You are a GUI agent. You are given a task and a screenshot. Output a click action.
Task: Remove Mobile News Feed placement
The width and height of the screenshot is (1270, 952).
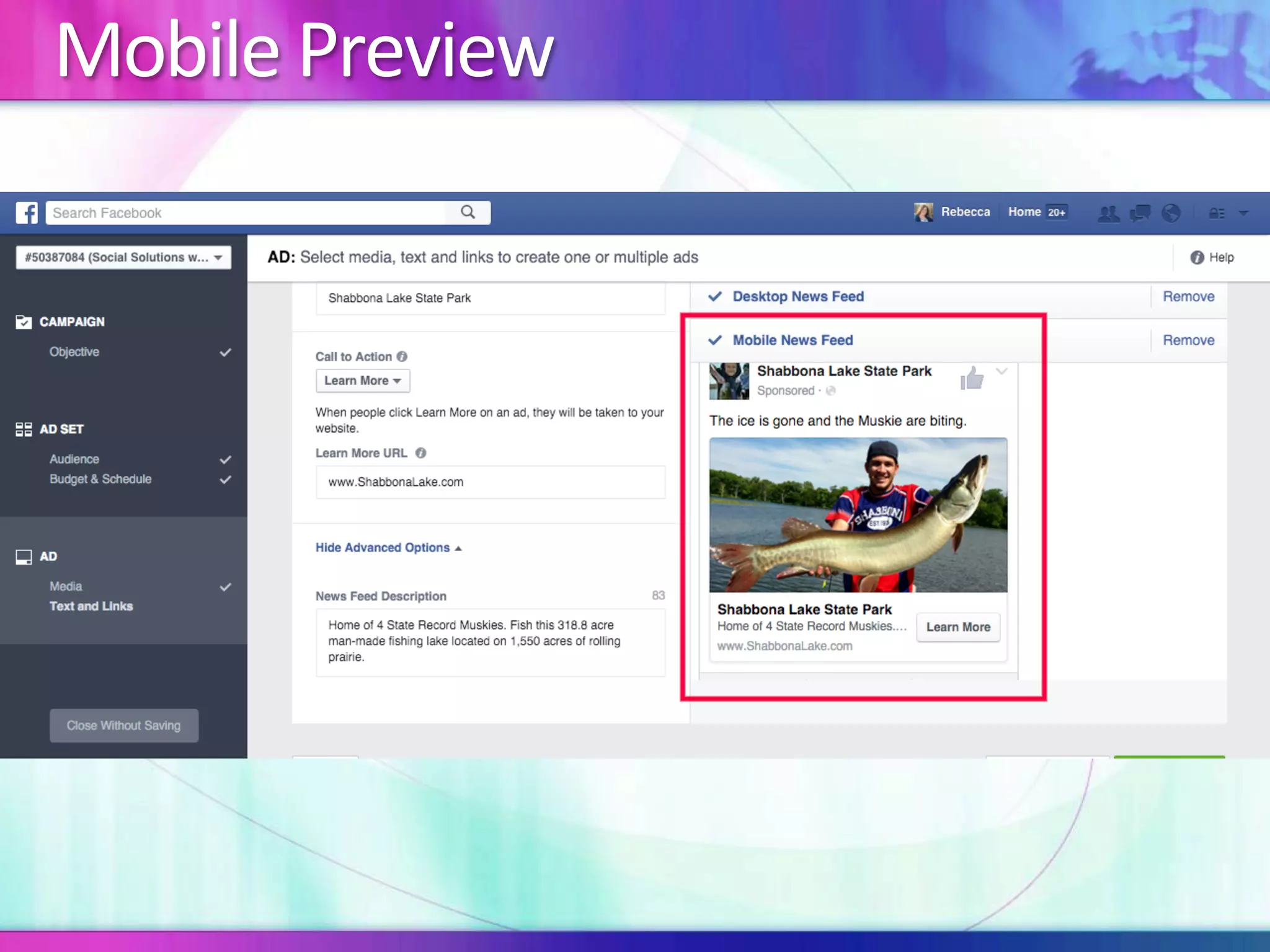(x=1188, y=340)
